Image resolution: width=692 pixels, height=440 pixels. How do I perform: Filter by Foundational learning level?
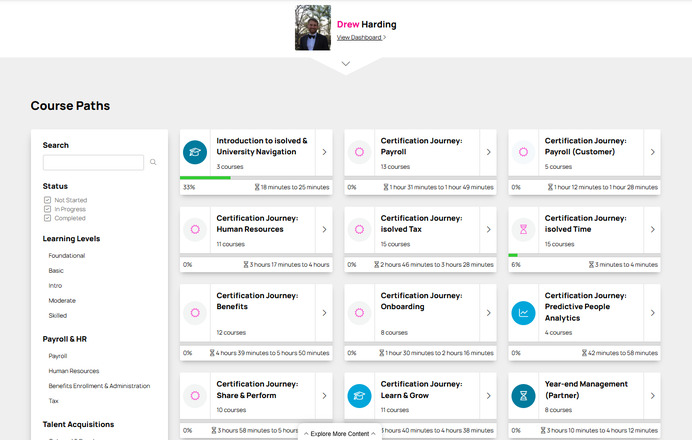[x=67, y=256]
